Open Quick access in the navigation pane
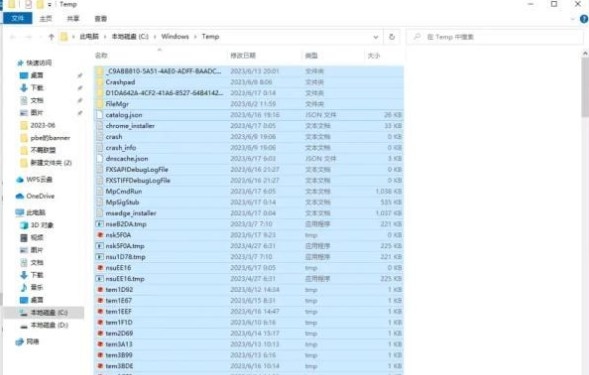 (39, 63)
